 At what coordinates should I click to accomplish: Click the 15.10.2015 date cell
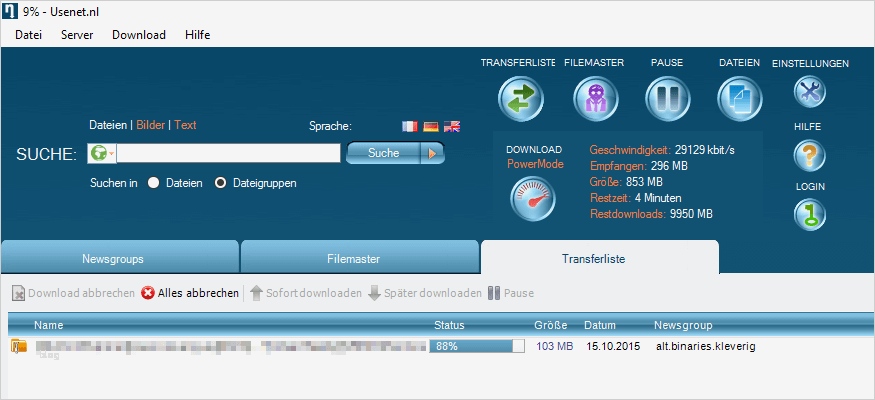613,346
